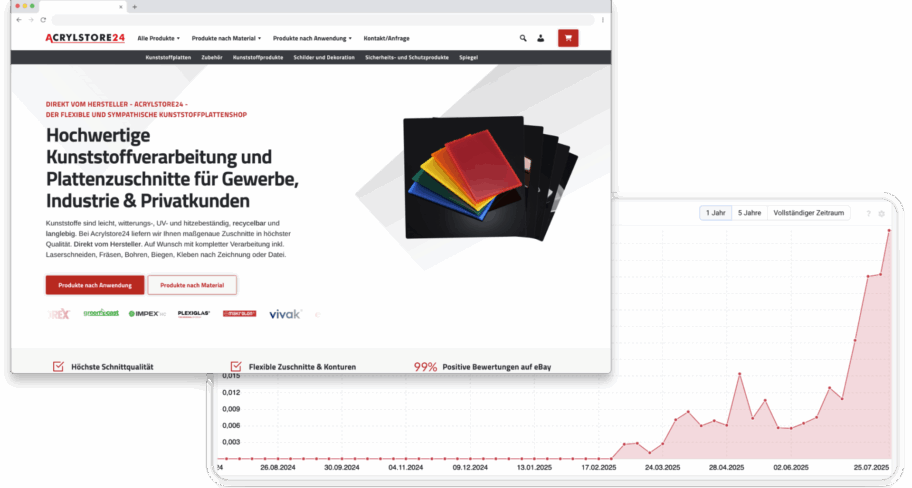Click the browser reload icon
912x488 pixels.
[43, 20]
